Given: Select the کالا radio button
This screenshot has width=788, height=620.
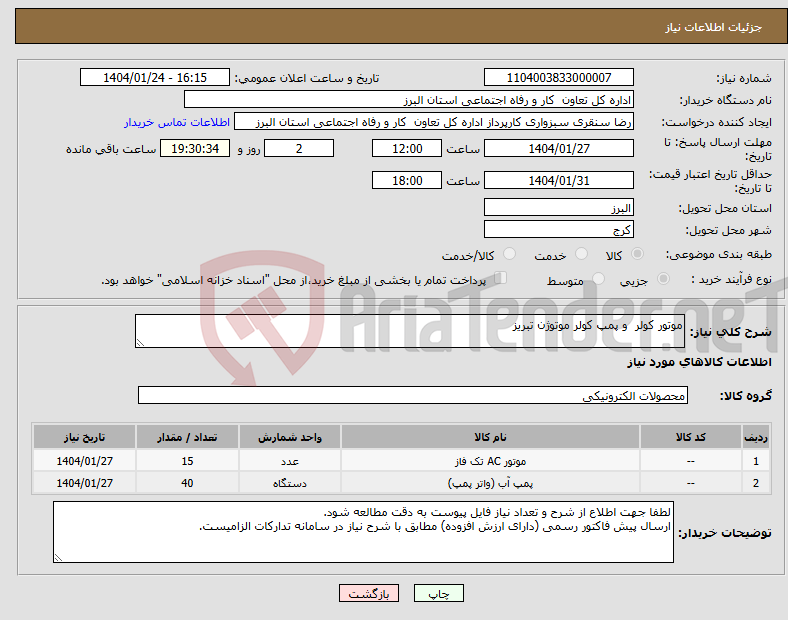Looking at the screenshot, I should pyautogui.click(x=637, y=254).
